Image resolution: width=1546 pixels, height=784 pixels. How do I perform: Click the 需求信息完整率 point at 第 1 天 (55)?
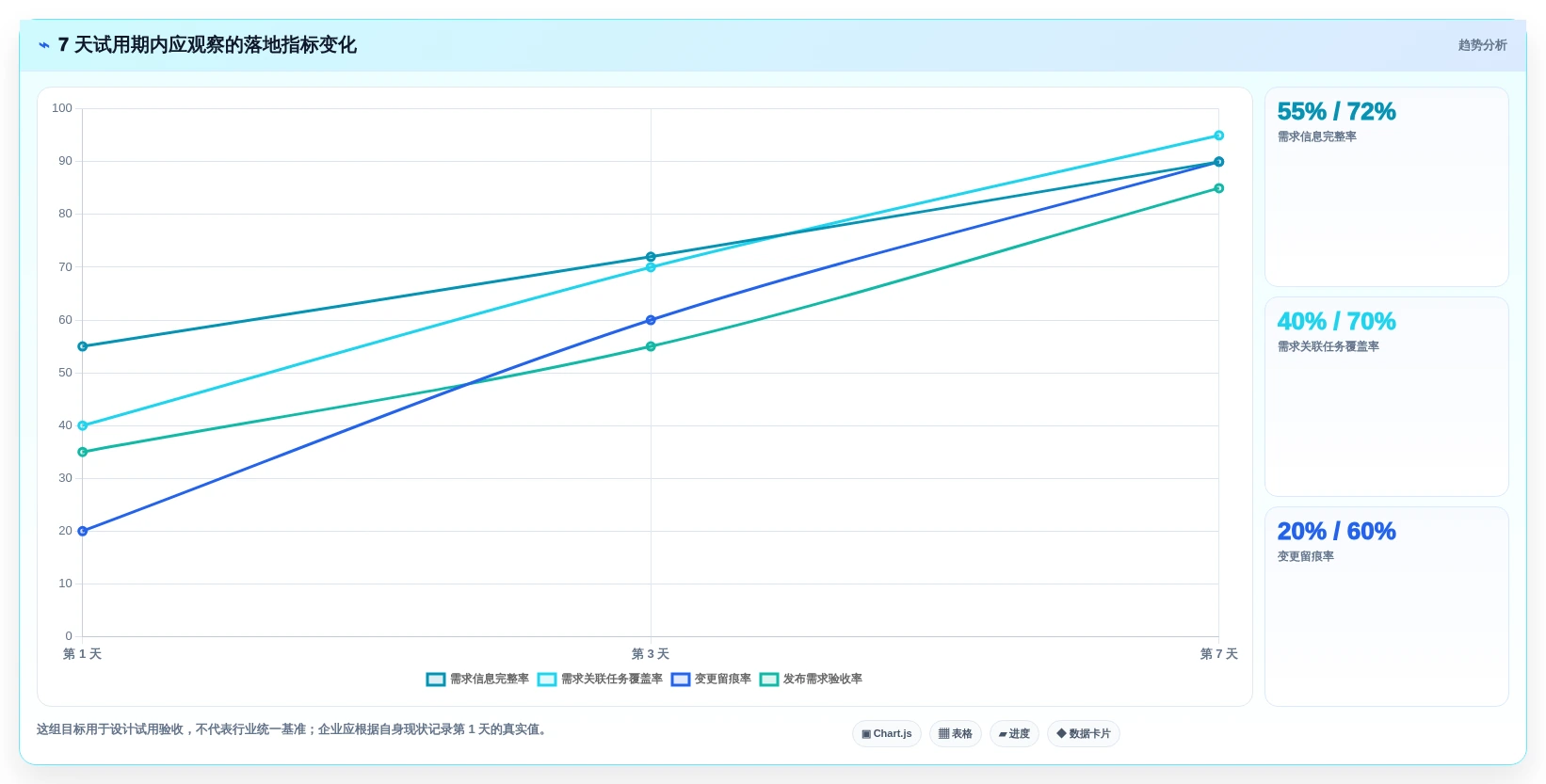point(83,346)
